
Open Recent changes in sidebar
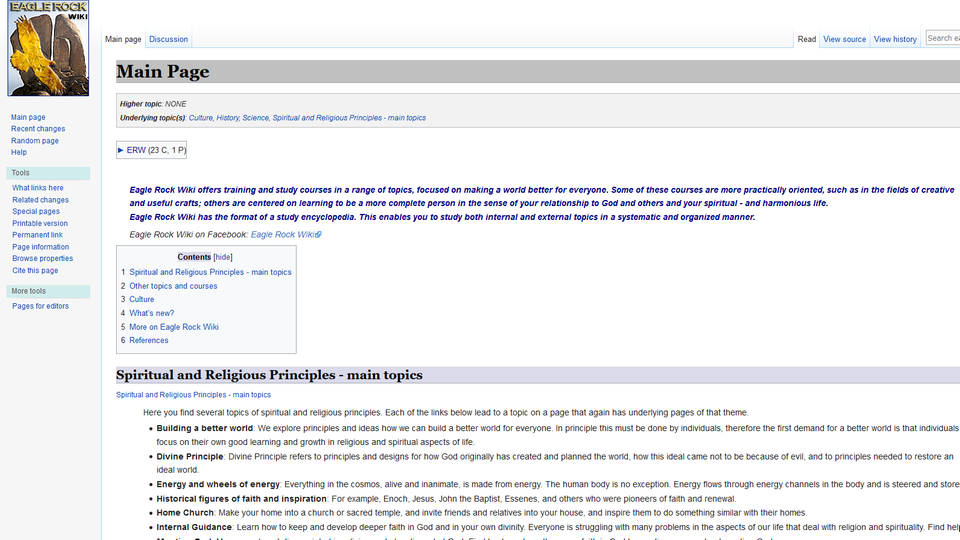tap(38, 129)
